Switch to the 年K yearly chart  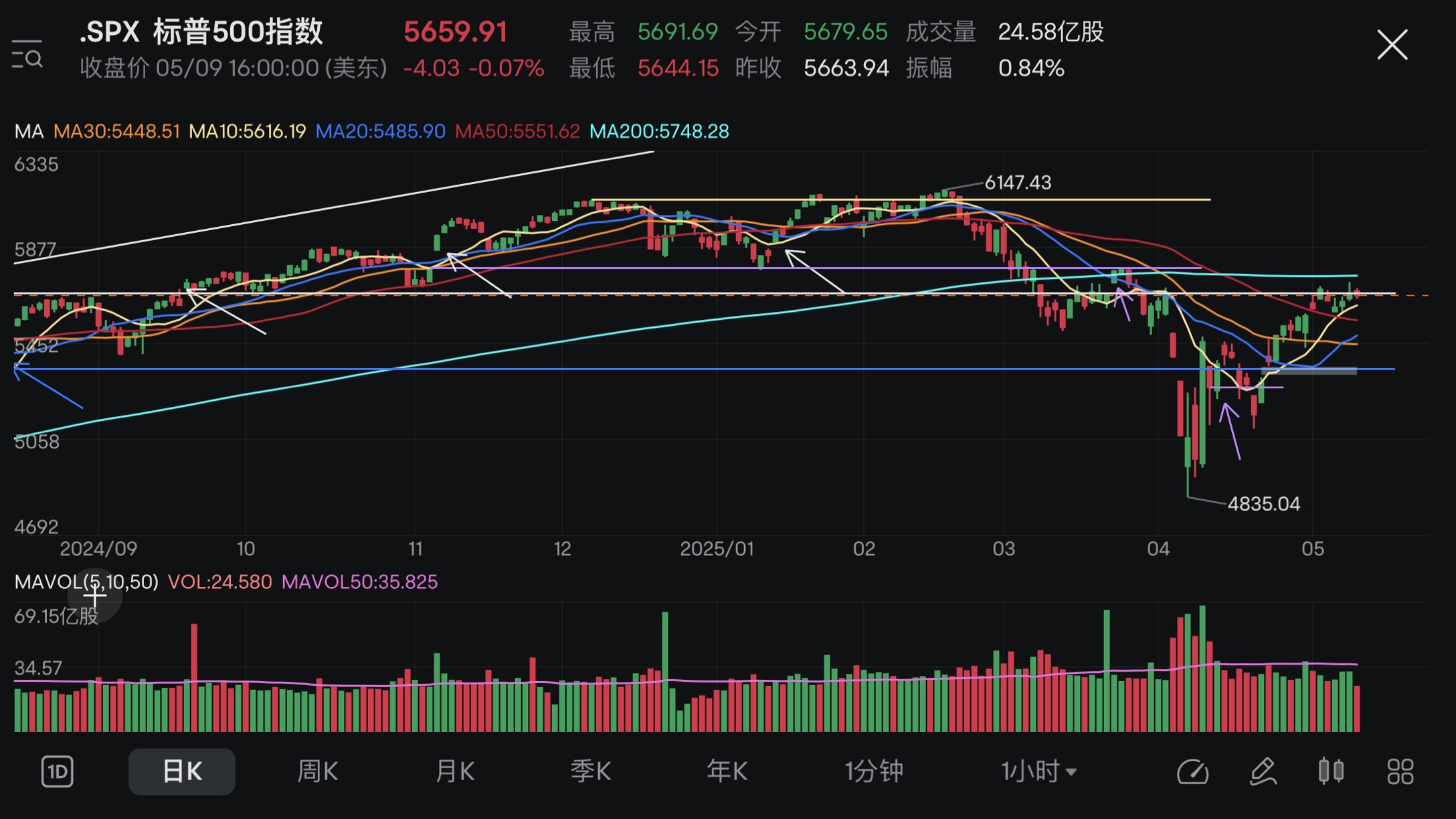[x=727, y=771]
